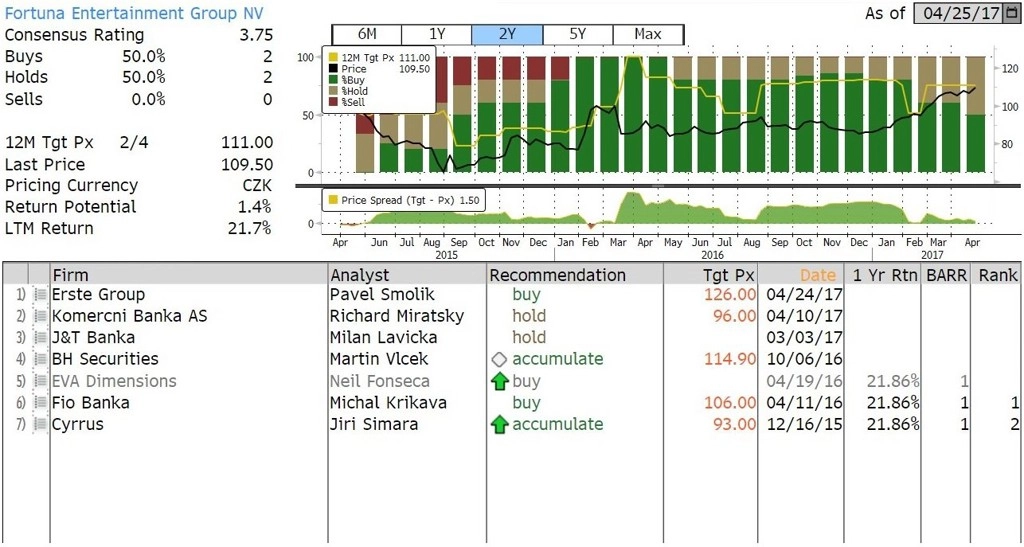
Task: Click the green upgrade arrow in Cyrrus row
Action: (500, 425)
